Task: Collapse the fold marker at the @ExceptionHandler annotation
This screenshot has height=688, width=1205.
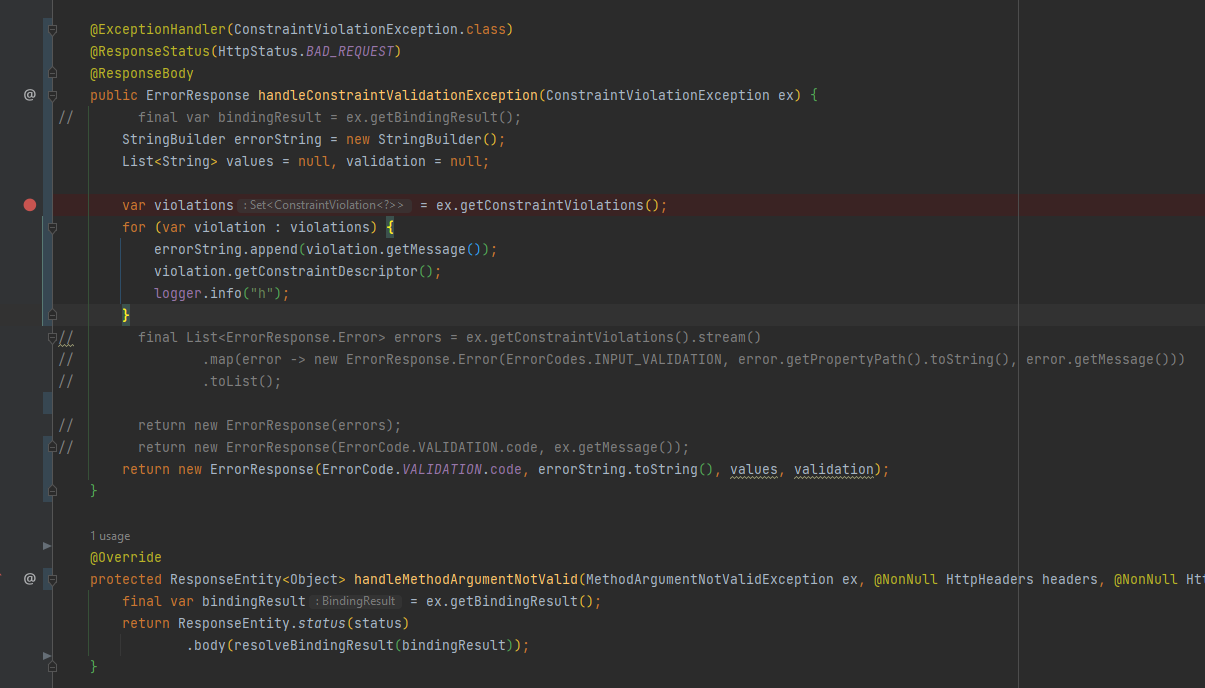Action: coord(52,30)
